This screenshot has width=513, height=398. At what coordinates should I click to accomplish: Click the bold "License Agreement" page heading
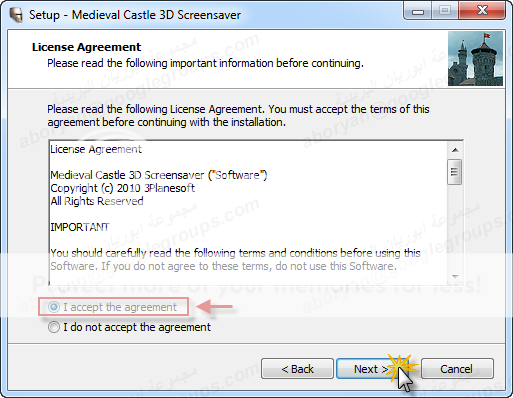[x=86, y=47]
